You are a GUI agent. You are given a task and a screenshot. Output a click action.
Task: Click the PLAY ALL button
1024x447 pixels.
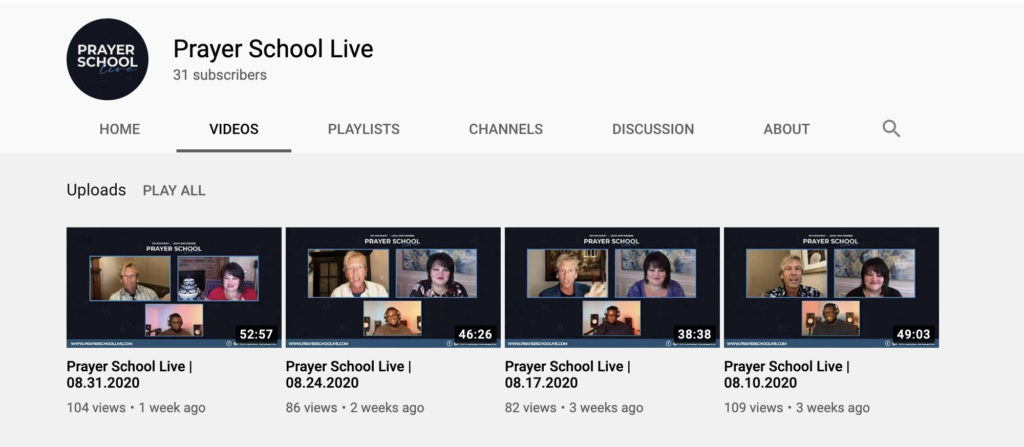(x=174, y=191)
